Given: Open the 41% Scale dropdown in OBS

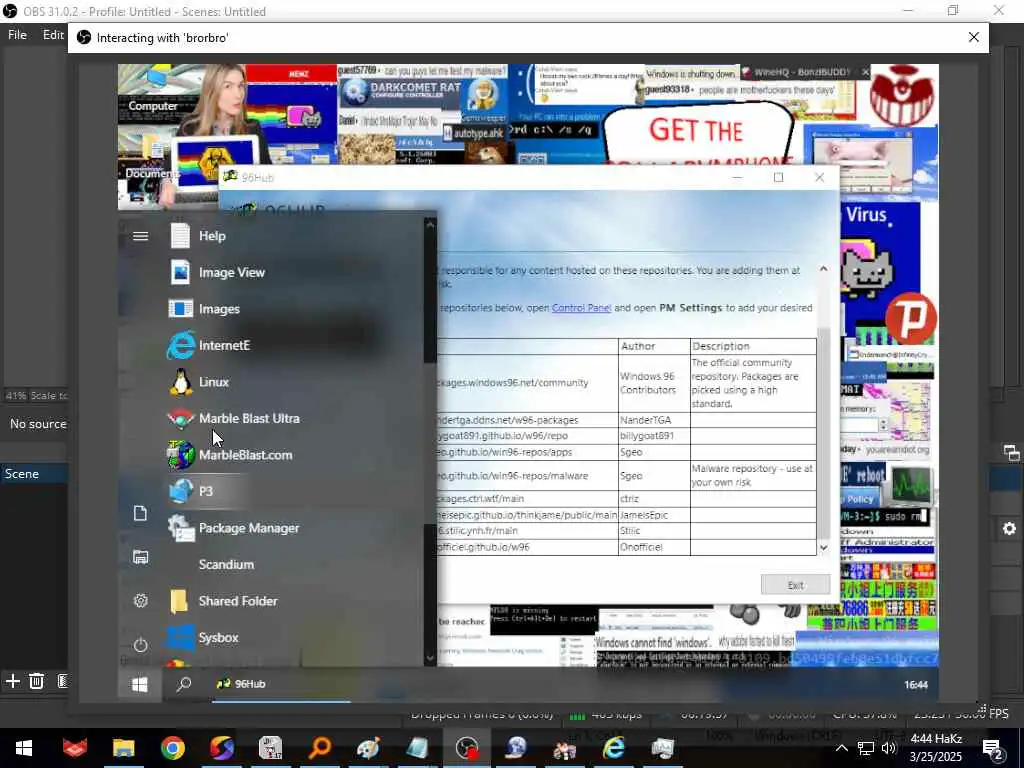Looking at the screenshot, I should 36,396.
